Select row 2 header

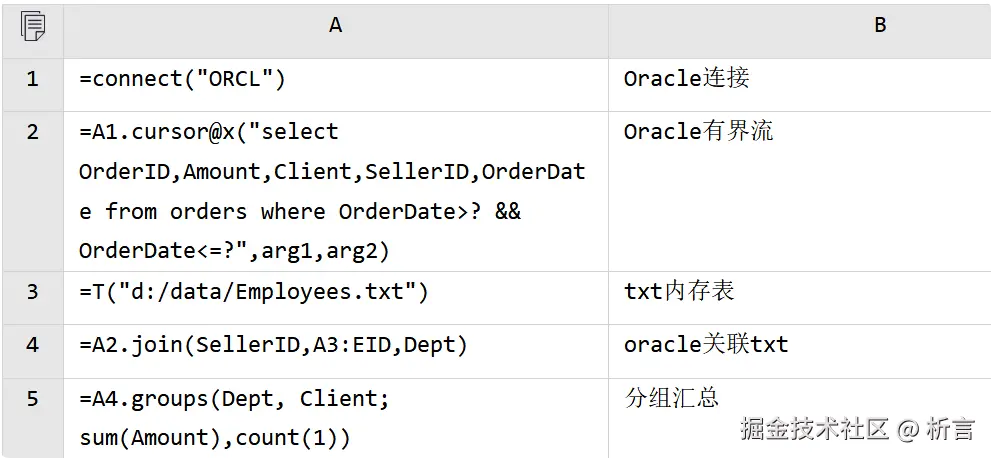coord(32,133)
